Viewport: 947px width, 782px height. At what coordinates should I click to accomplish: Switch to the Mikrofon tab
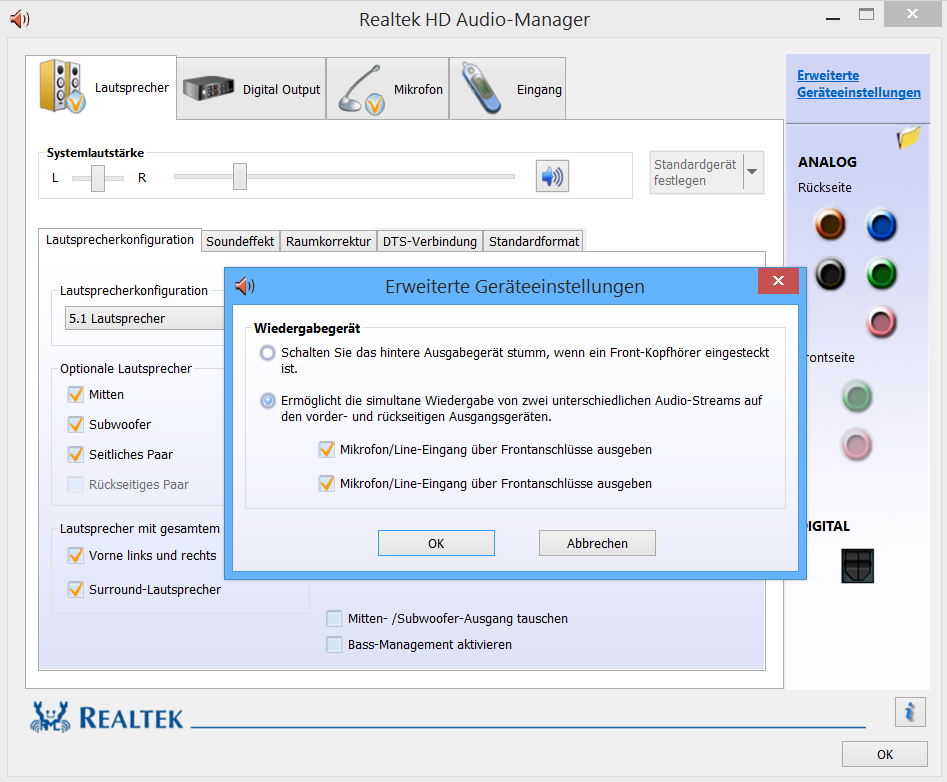(x=388, y=89)
